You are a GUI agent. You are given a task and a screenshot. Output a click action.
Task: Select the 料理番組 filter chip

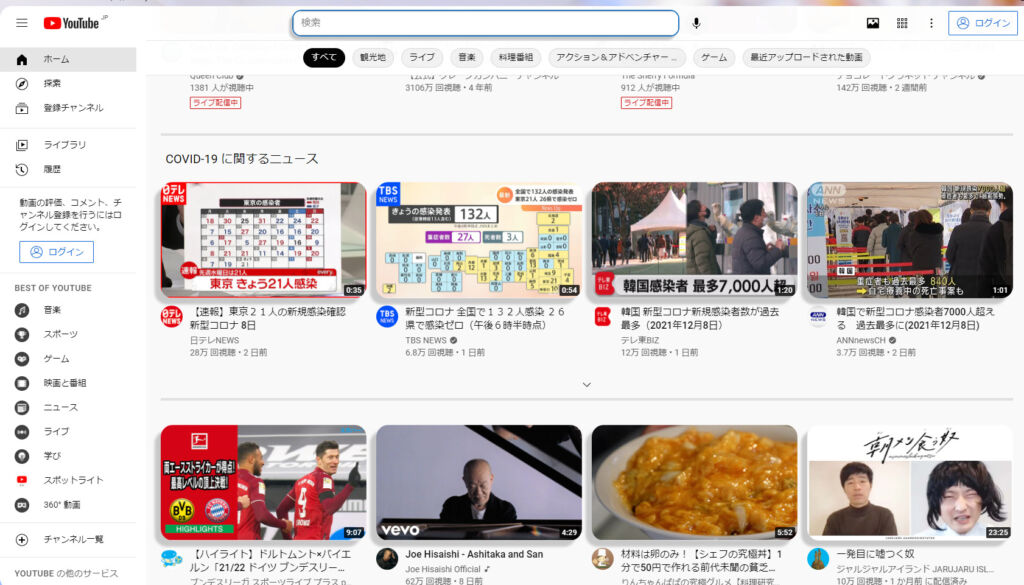[x=516, y=57]
